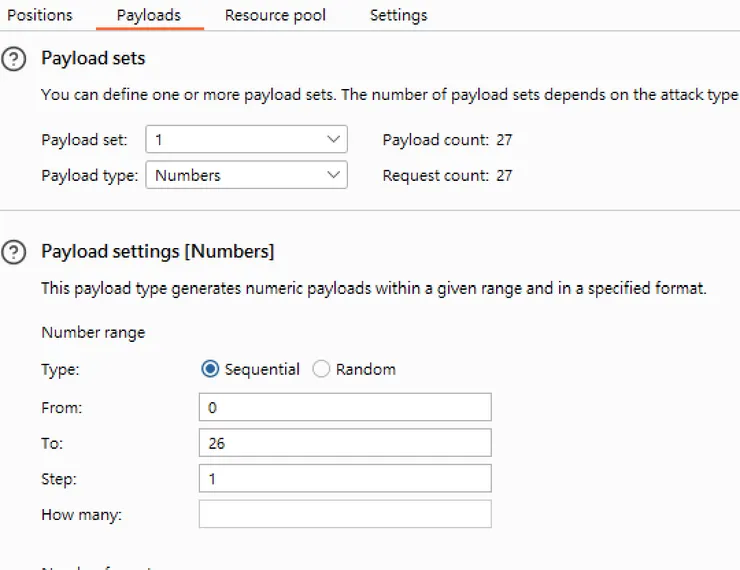740x570 pixels.
Task: Open help for Payload settings [Numbers]
Action: click(13, 253)
